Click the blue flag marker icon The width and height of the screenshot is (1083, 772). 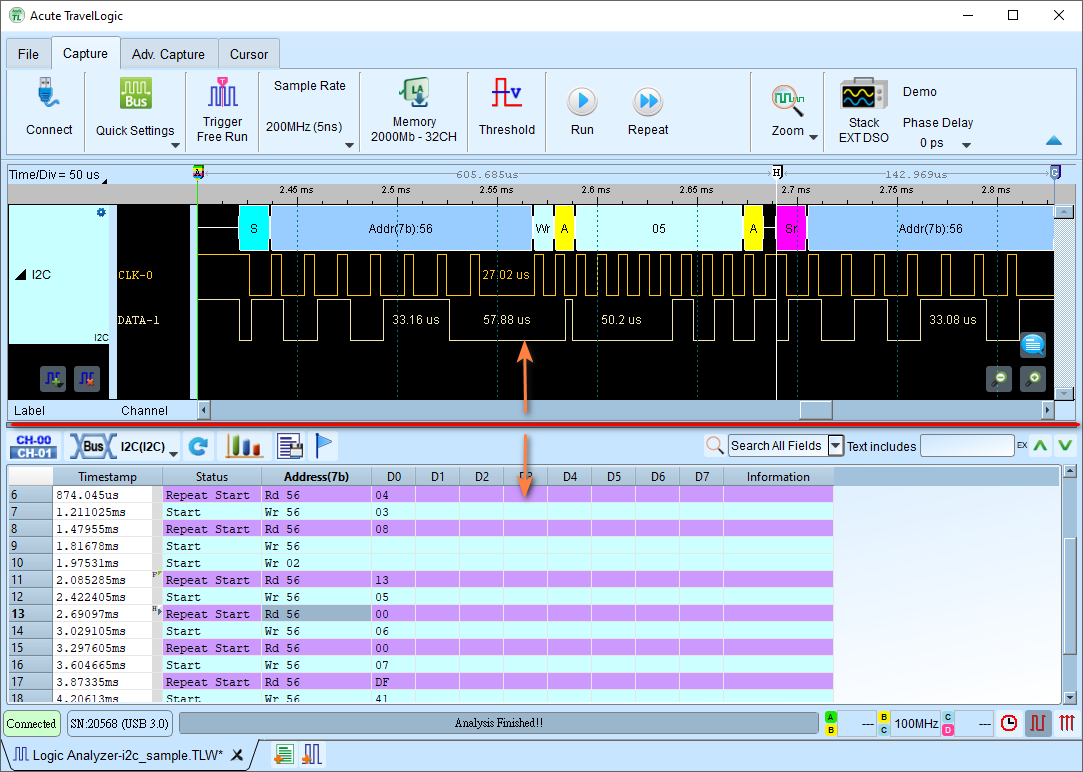[324, 445]
